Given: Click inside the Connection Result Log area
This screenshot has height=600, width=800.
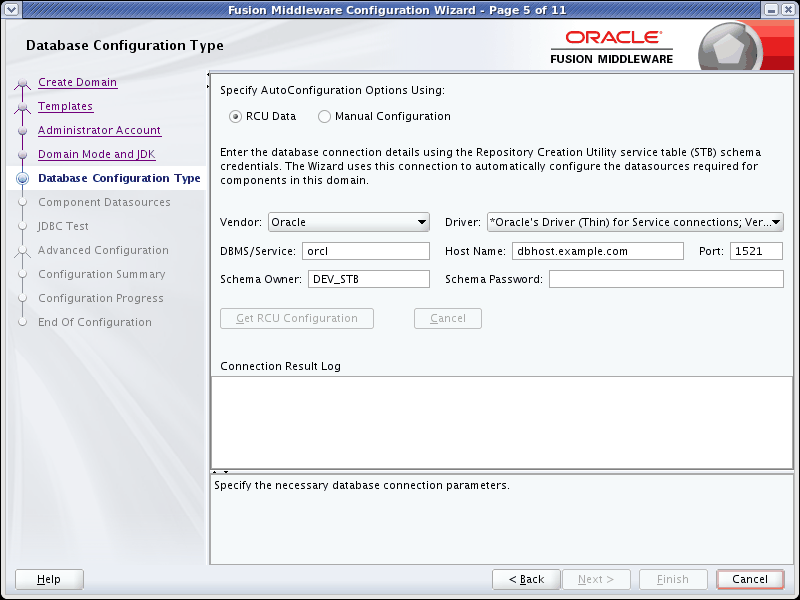Looking at the screenshot, I should click(x=502, y=422).
